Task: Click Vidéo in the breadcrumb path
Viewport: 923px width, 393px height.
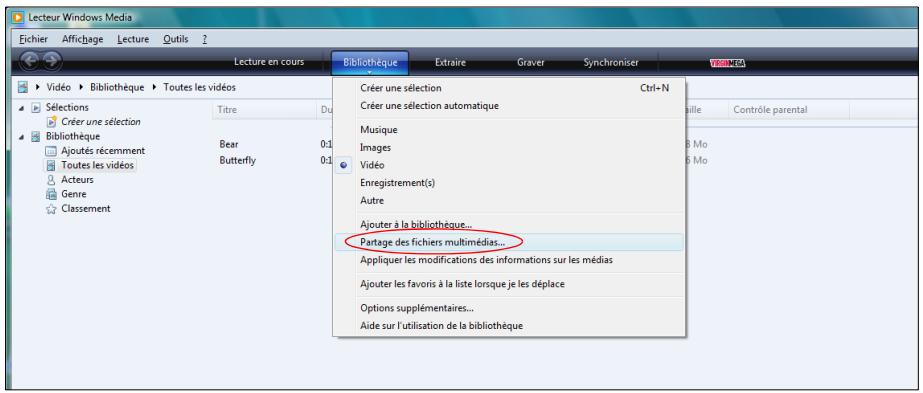Action: (x=58, y=88)
